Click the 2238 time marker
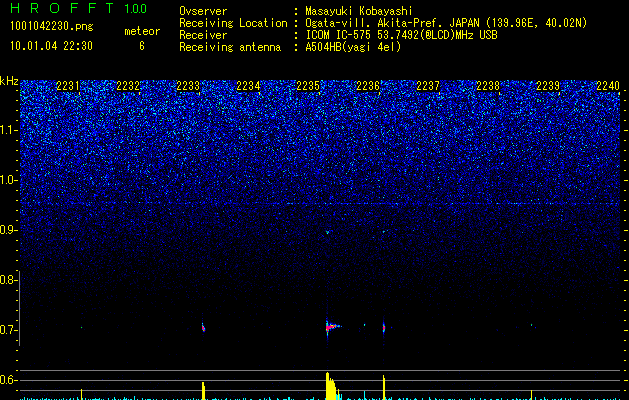629x400 pixels. point(488,86)
